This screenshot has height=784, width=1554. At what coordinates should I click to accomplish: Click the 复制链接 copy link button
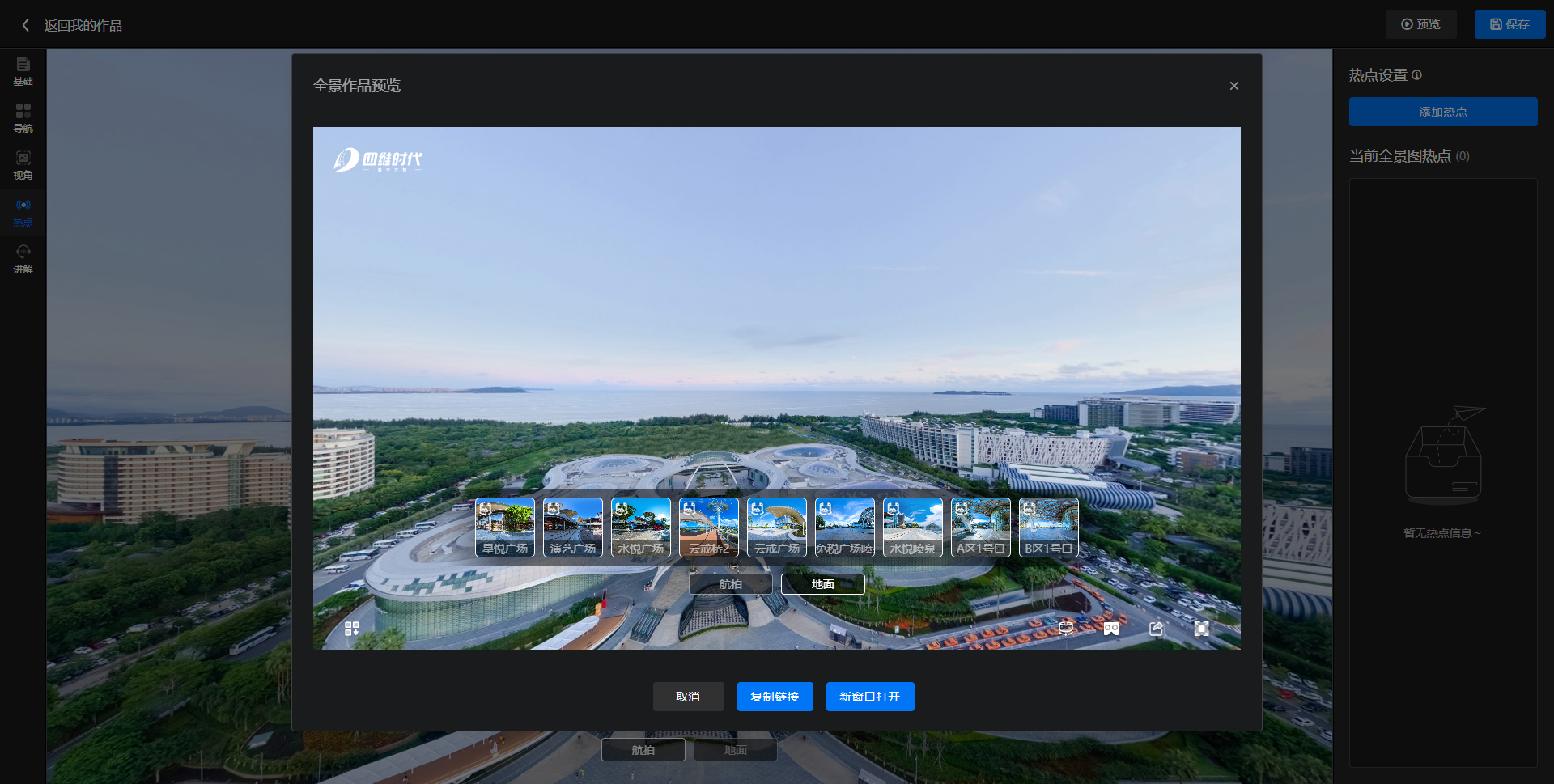click(775, 697)
